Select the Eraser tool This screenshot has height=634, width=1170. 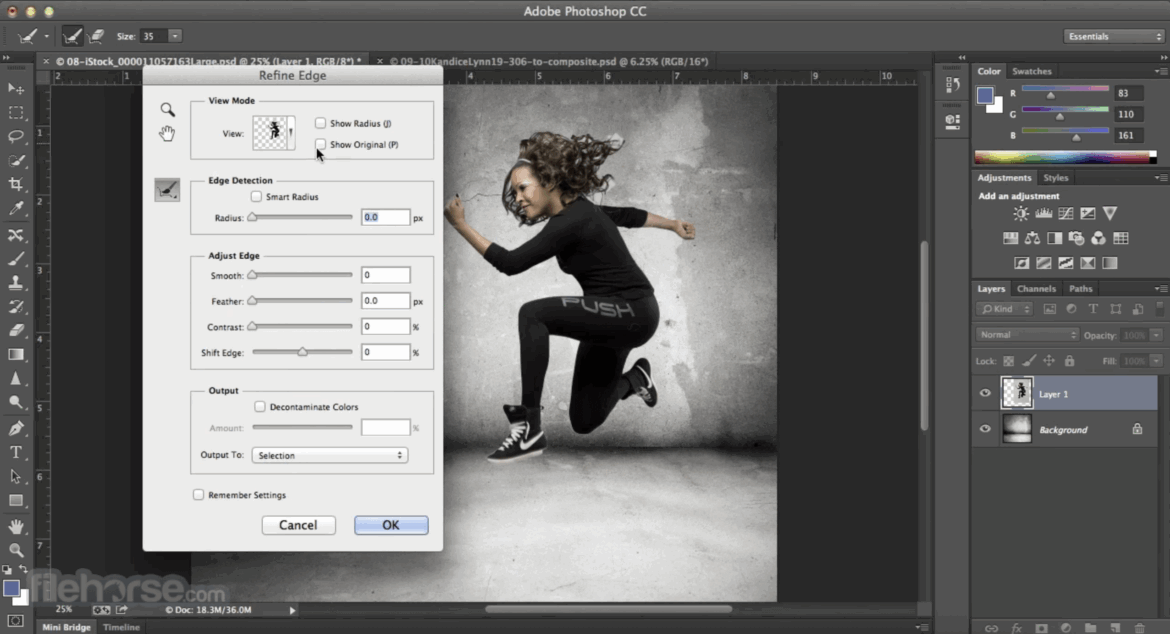(16, 330)
